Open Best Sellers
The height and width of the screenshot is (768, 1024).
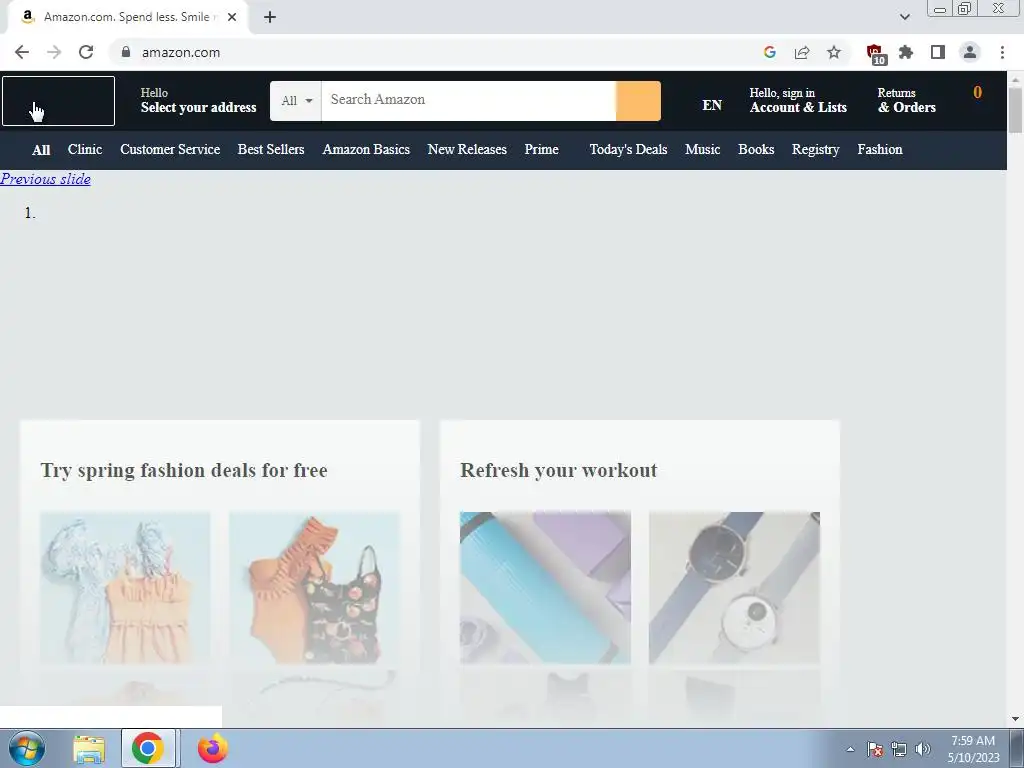(271, 150)
